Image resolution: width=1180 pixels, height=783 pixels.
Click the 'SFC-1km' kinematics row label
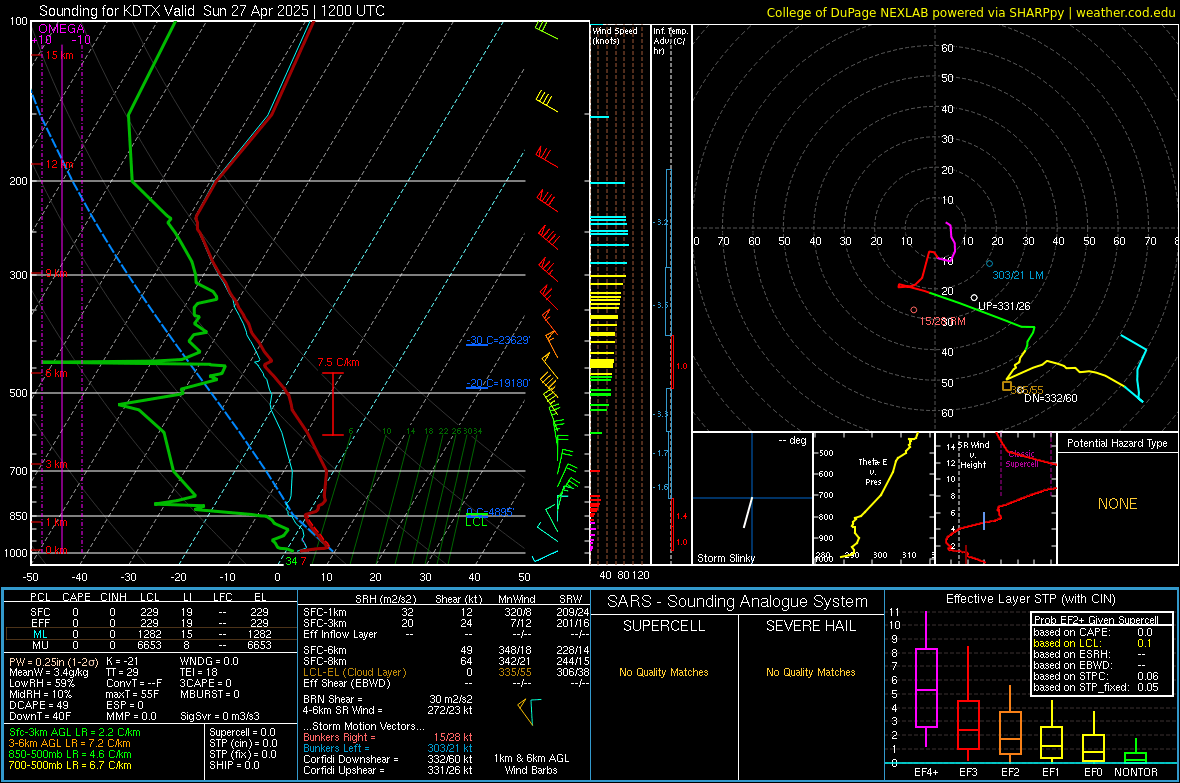point(324,612)
